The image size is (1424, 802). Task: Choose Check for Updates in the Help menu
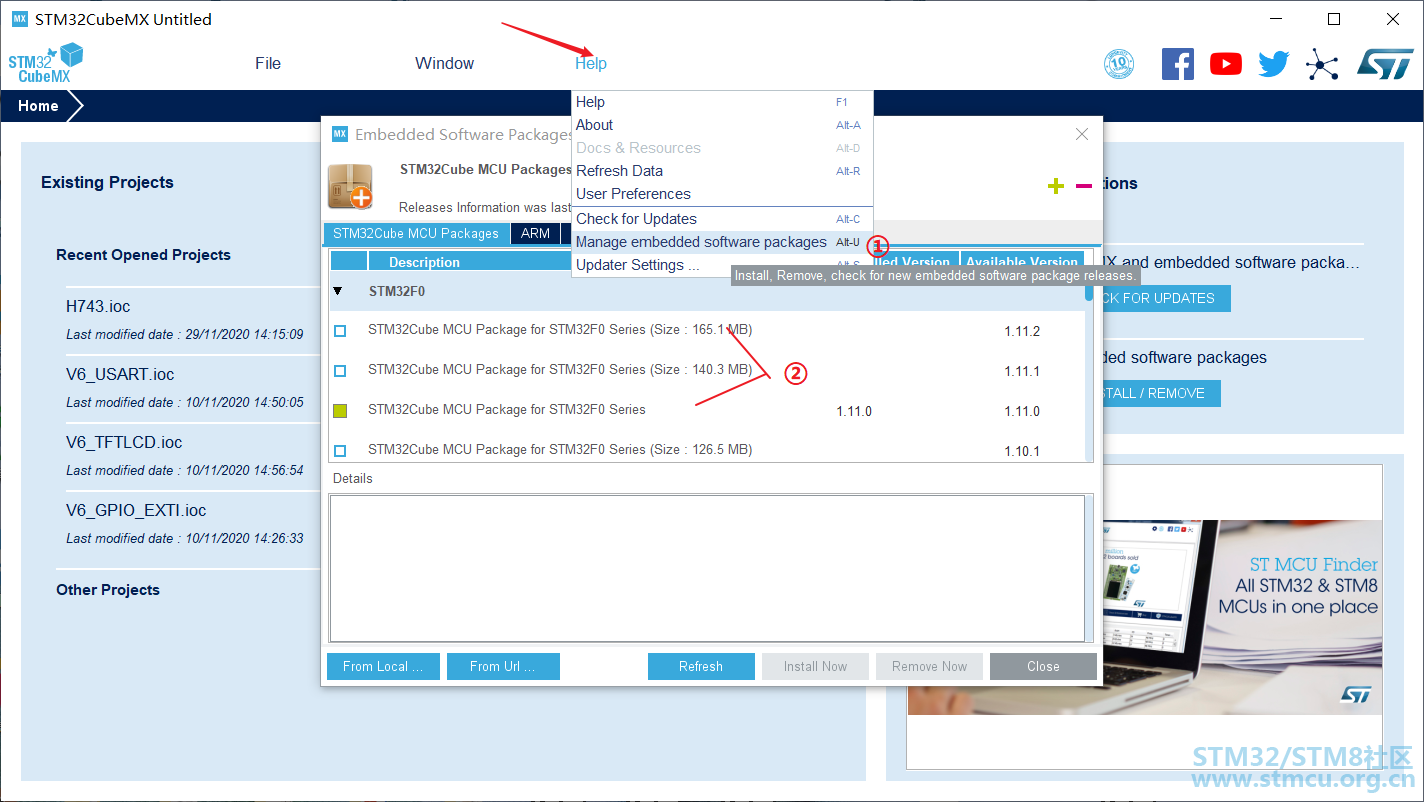(722, 219)
